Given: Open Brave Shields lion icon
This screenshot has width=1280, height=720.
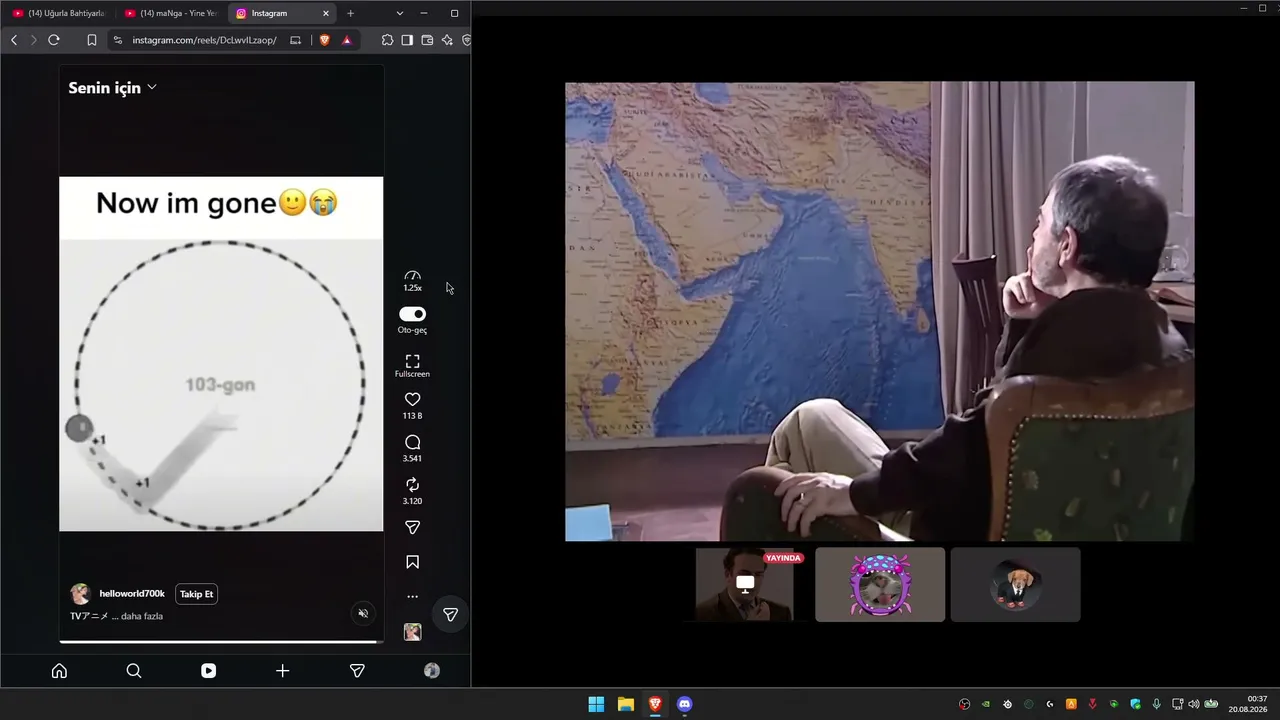Looking at the screenshot, I should [x=325, y=40].
